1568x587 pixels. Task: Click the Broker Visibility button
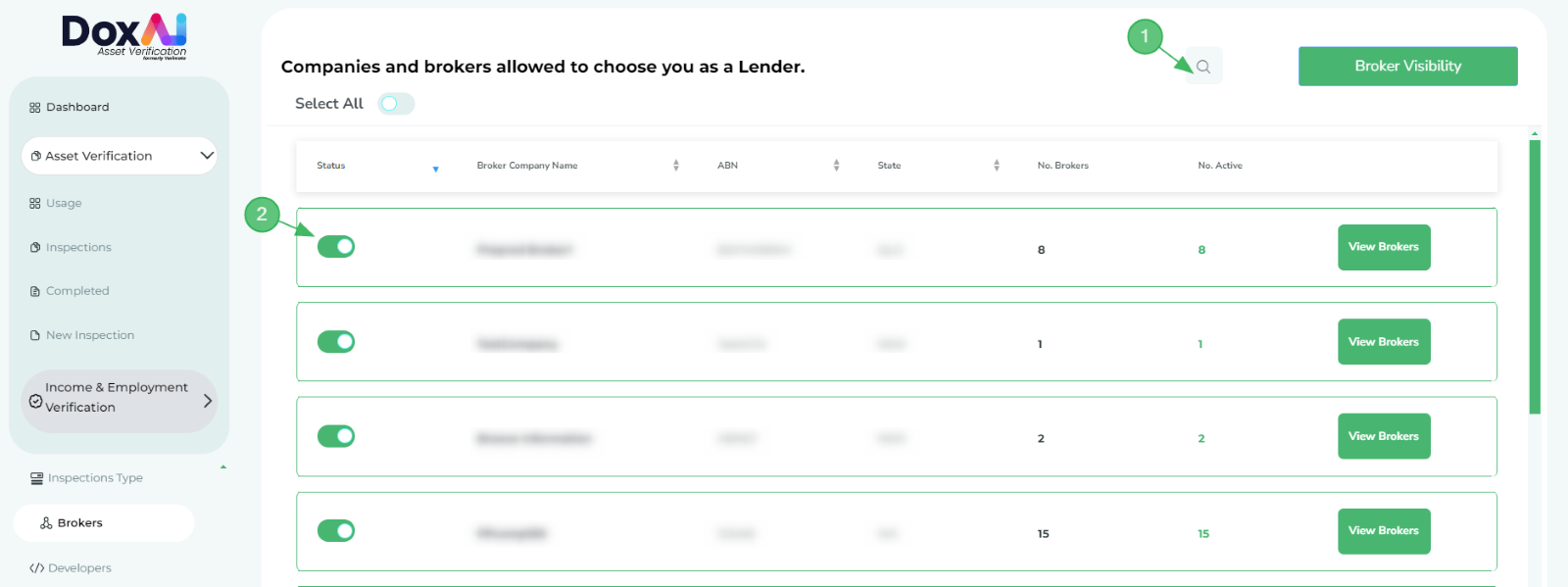click(x=1407, y=67)
